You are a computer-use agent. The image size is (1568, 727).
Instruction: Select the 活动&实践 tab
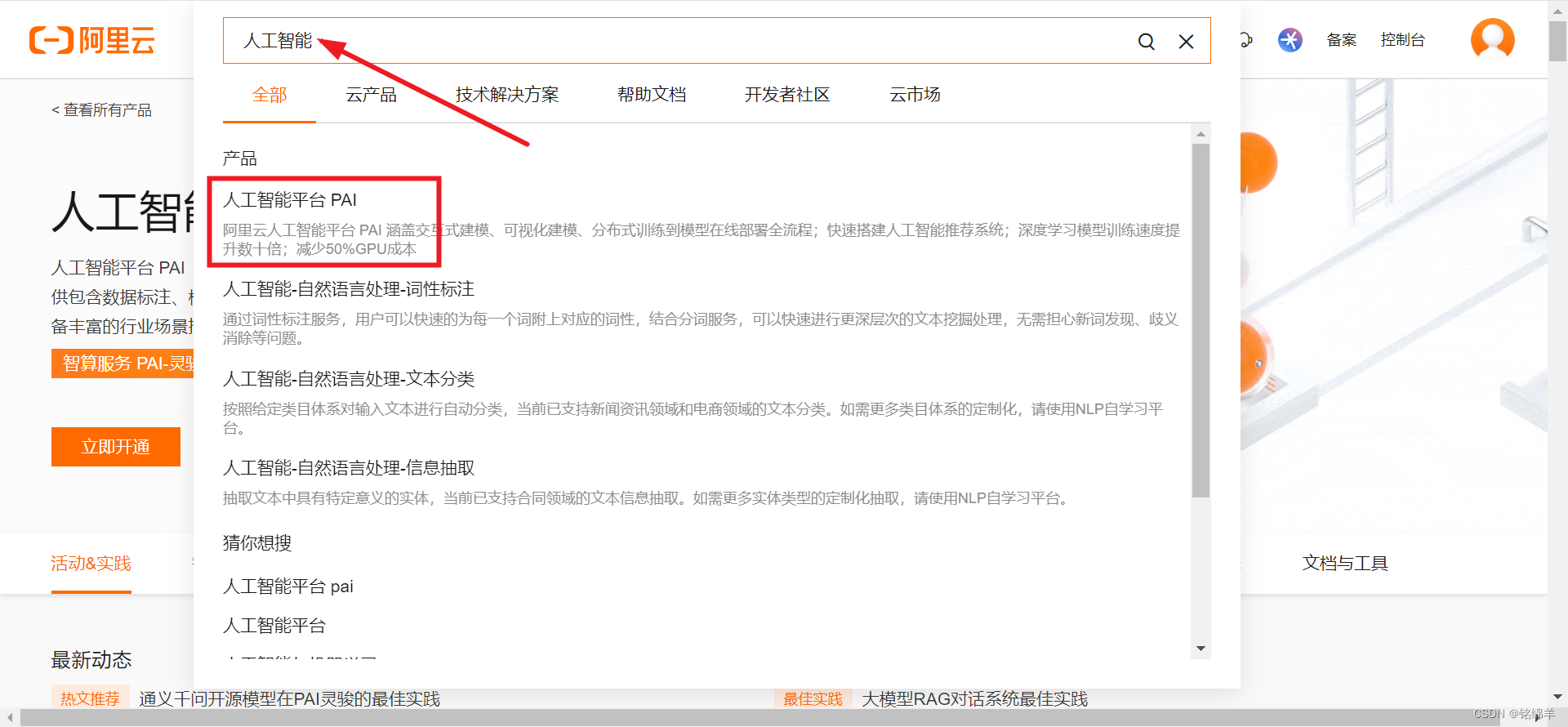91,564
